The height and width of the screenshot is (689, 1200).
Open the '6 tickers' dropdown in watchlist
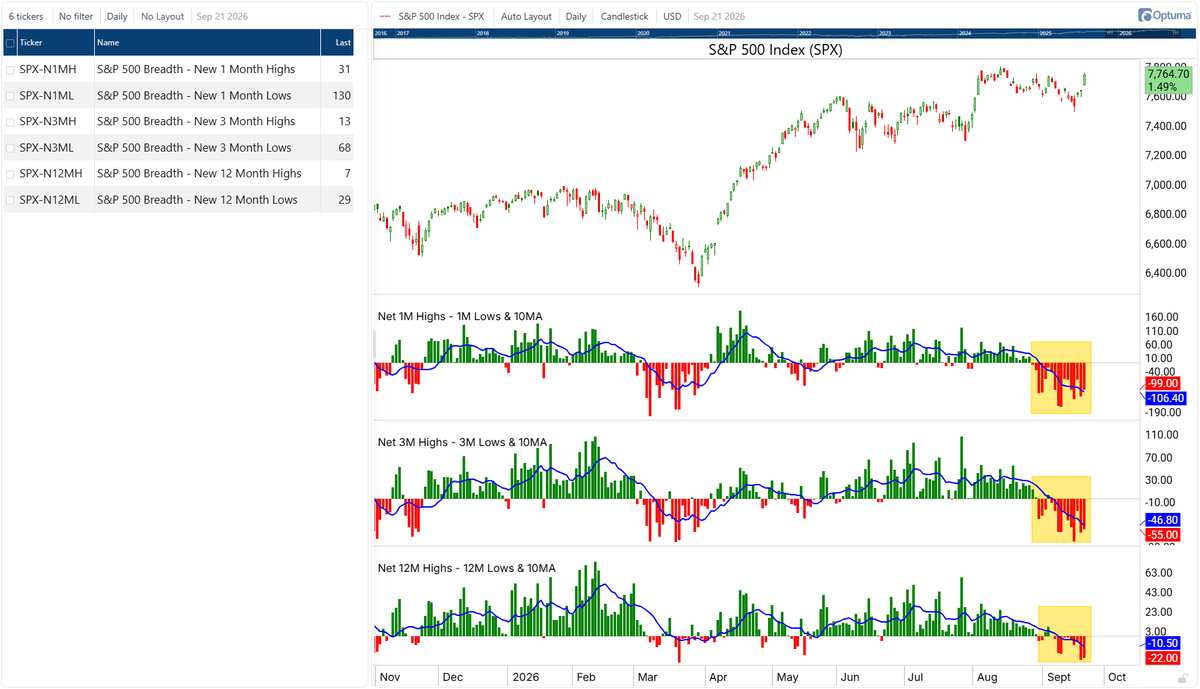pyautogui.click(x=26, y=17)
